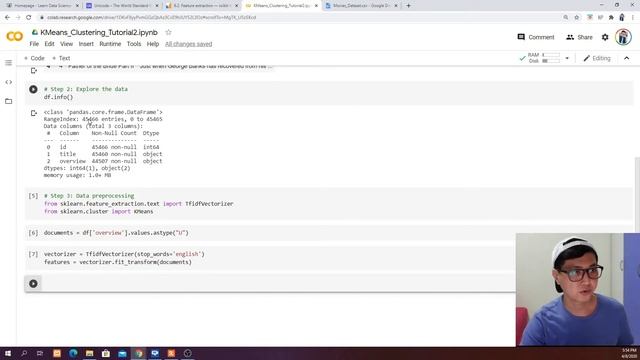Open the table of contents sidebar icon
Viewport: 640px width, 360px height.
click(x=9, y=63)
